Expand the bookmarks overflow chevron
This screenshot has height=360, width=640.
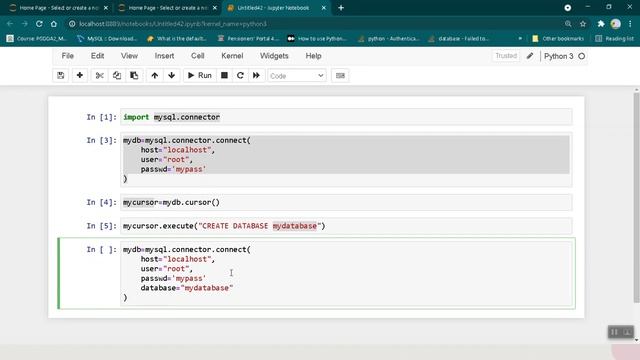point(520,39)
